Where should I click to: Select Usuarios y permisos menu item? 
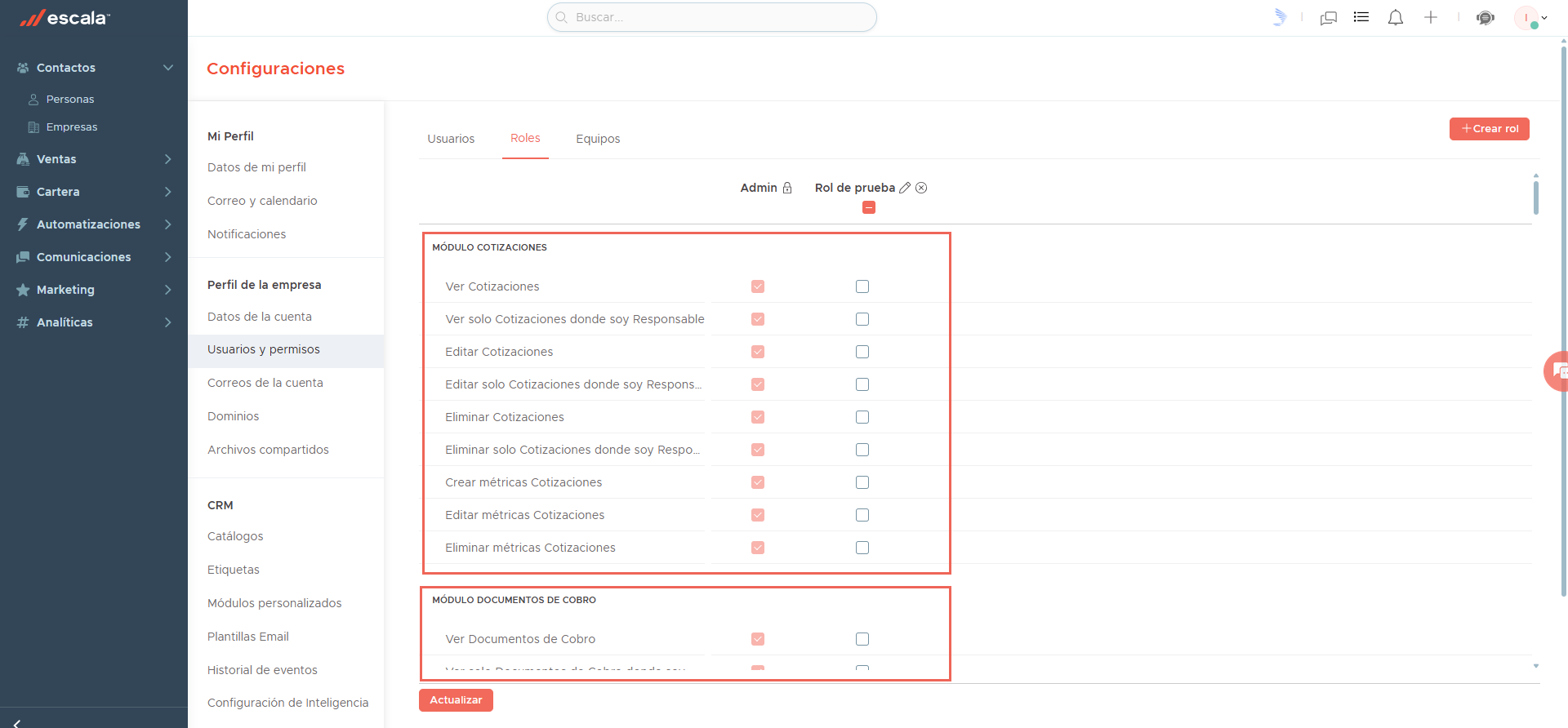[x=286, y=349]
